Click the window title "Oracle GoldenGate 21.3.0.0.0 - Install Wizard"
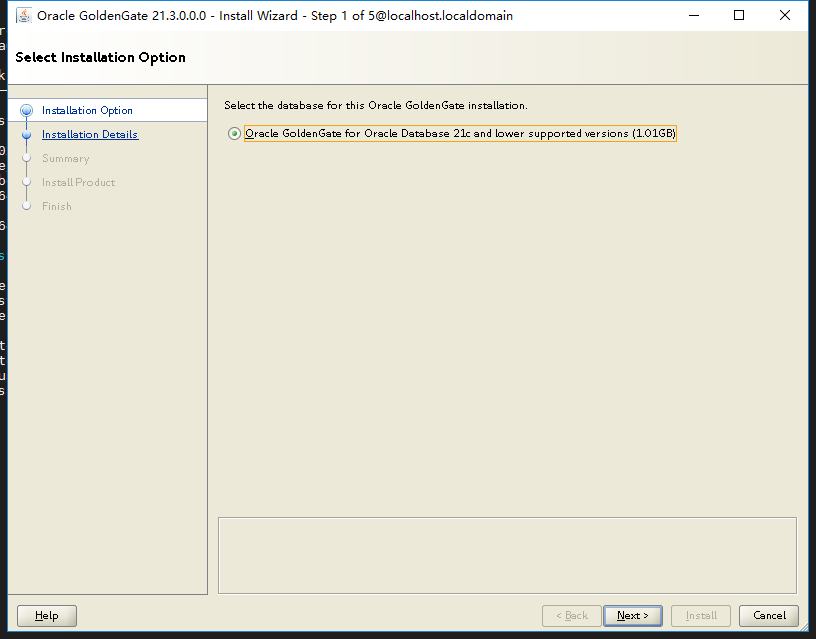Screen dimensions: 816x639 click(x=167, y=16)
